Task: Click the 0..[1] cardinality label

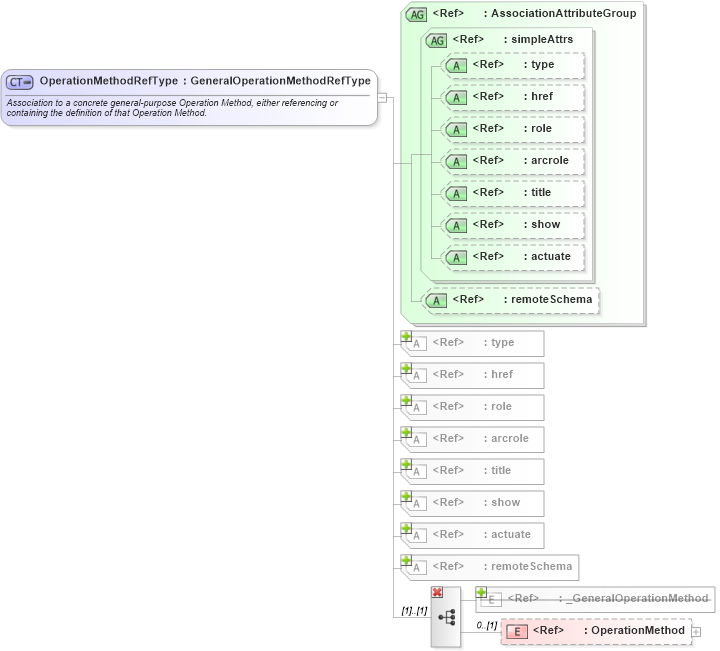Action: (x=487, y=625)
